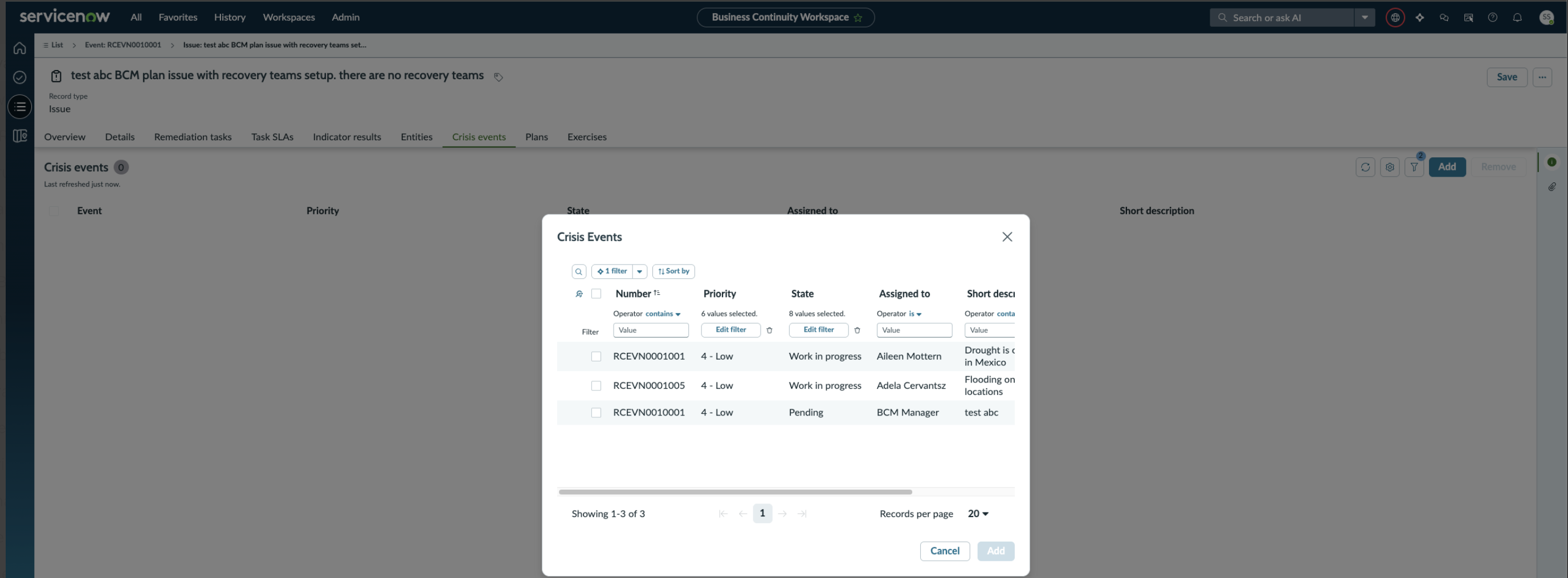Change Assigned to operator is dropdown
1568x578 pixels.
915,314
